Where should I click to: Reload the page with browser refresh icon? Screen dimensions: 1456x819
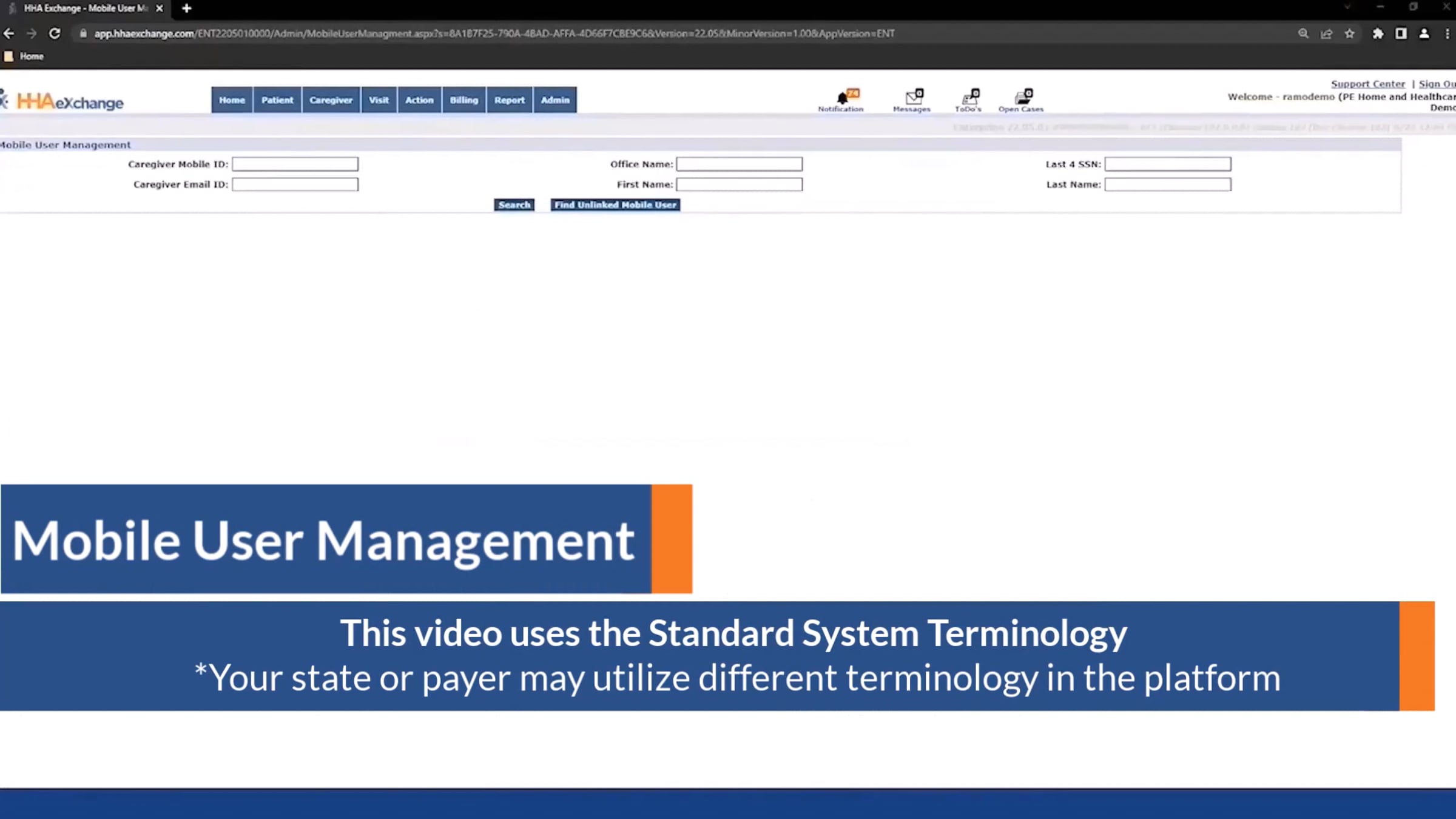(55, 33)
